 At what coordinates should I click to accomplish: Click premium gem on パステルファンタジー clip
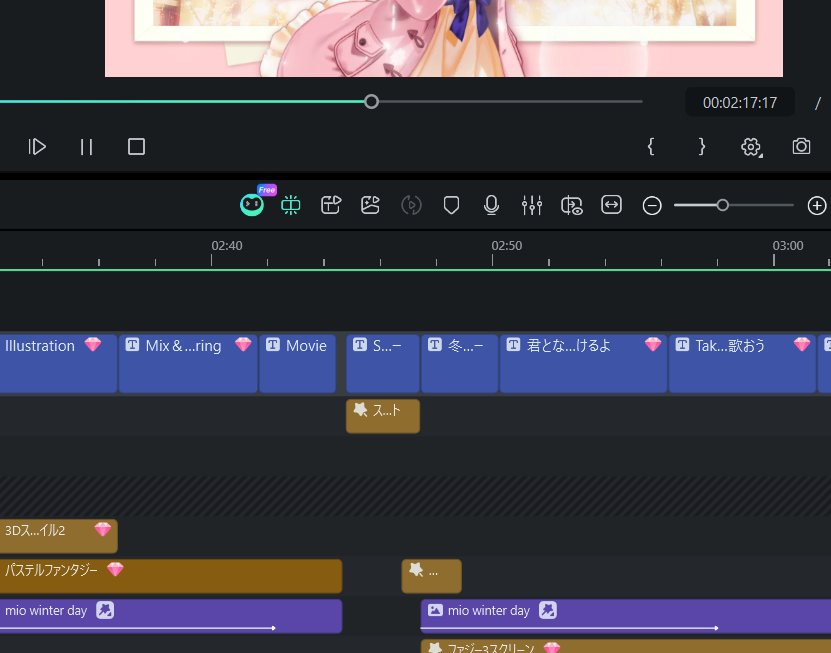pos(115,569)
